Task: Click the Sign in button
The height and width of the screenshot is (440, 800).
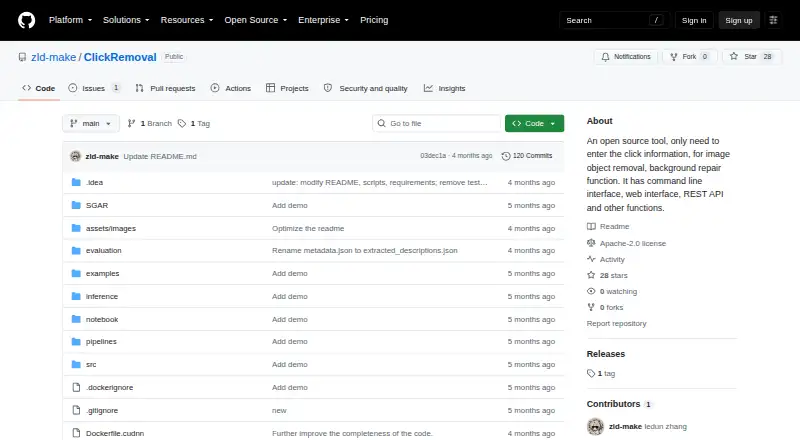Action: tap(694, 20)
